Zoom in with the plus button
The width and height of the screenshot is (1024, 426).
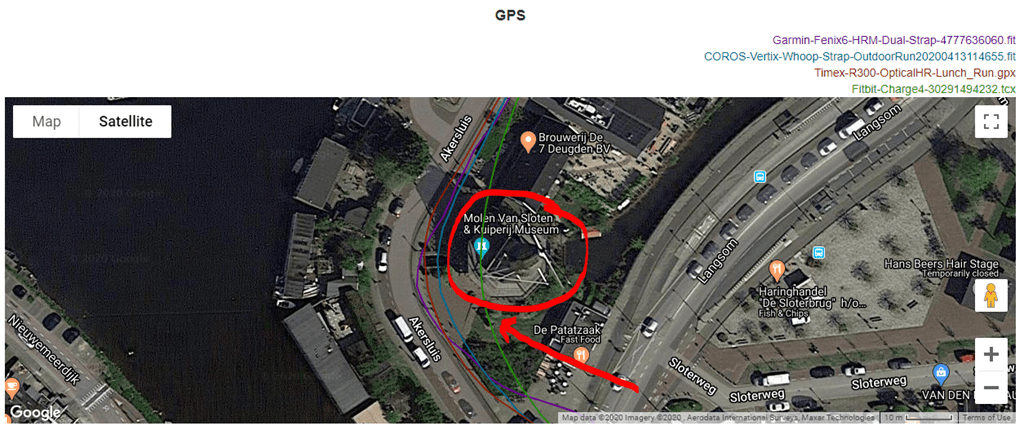pyautogui.click(x=991, y=355)
